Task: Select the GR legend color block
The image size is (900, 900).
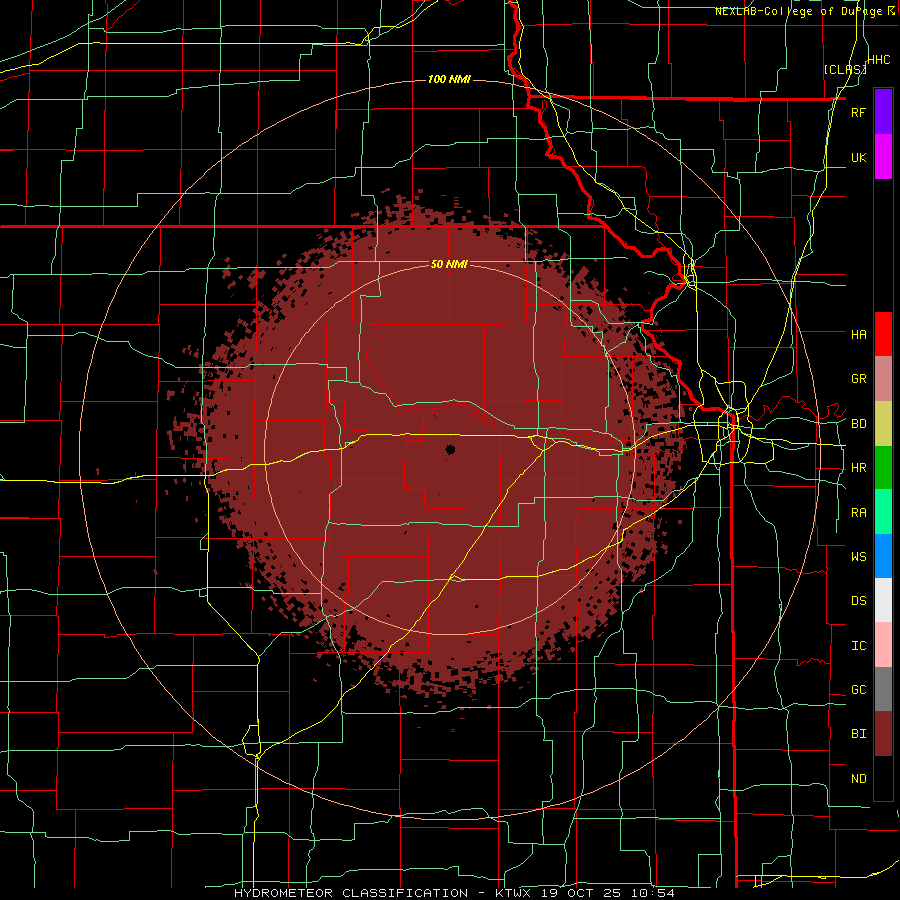Action: (883, 379)
